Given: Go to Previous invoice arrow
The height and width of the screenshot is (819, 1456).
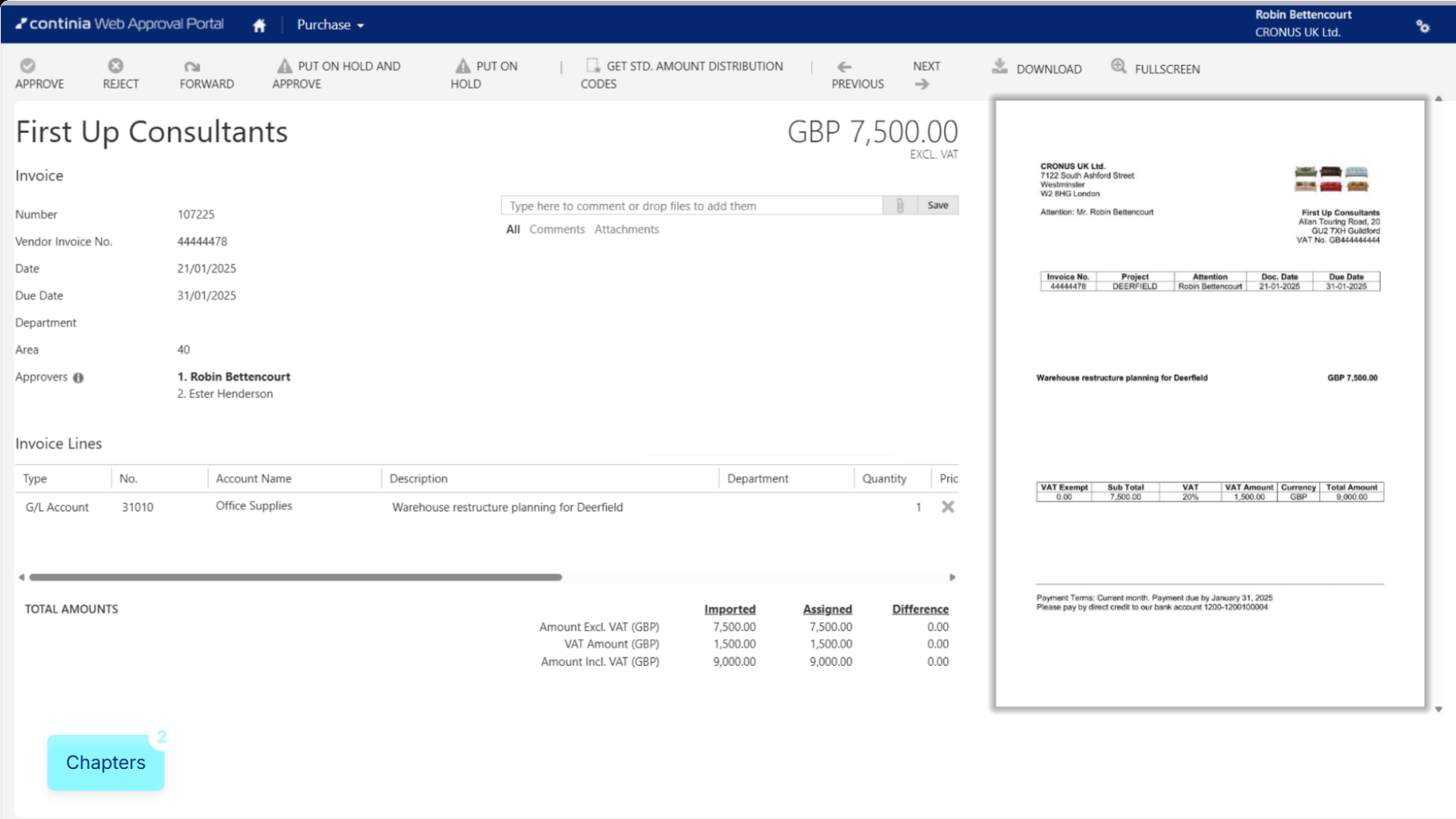Looking at the screenshot, I should pos(844,67).
